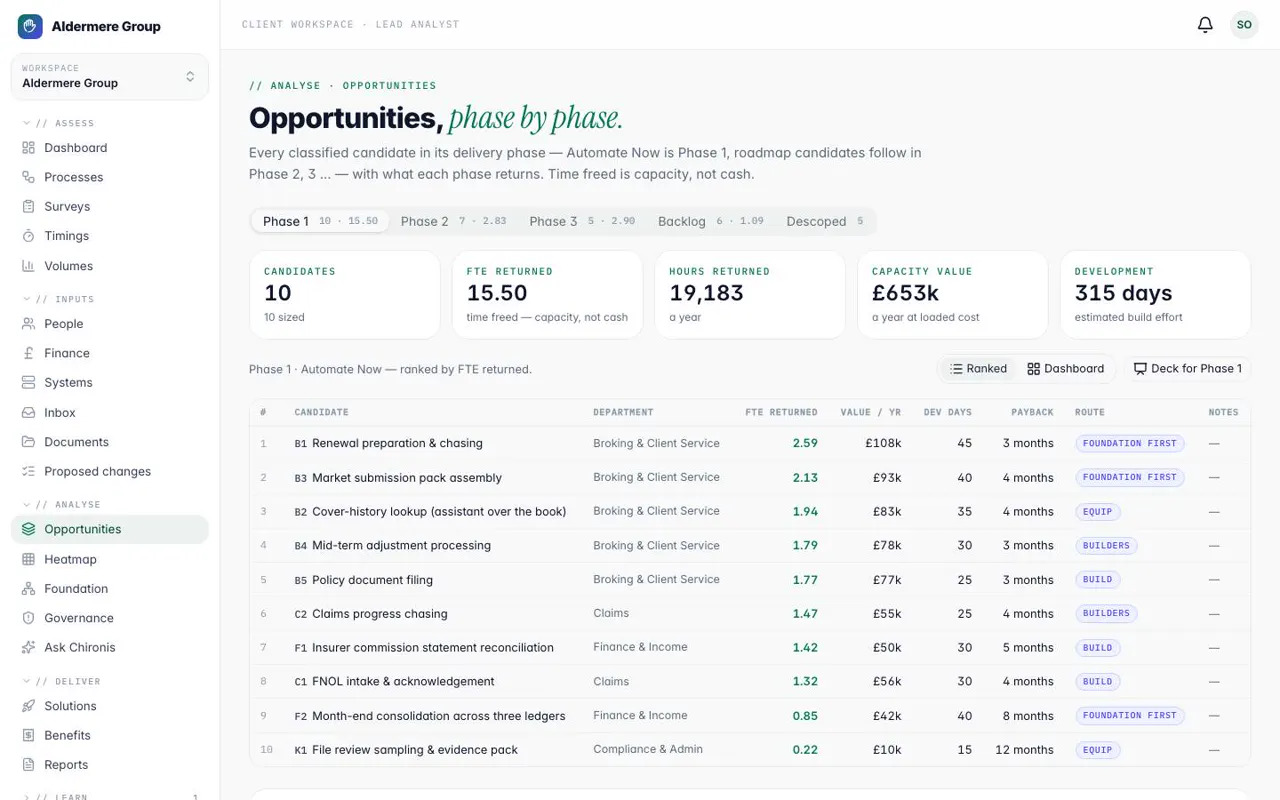The image size is (1280, 800).
Task: Click the FTE RETURNED 15.50 summary card
Action: pos(547,295)
